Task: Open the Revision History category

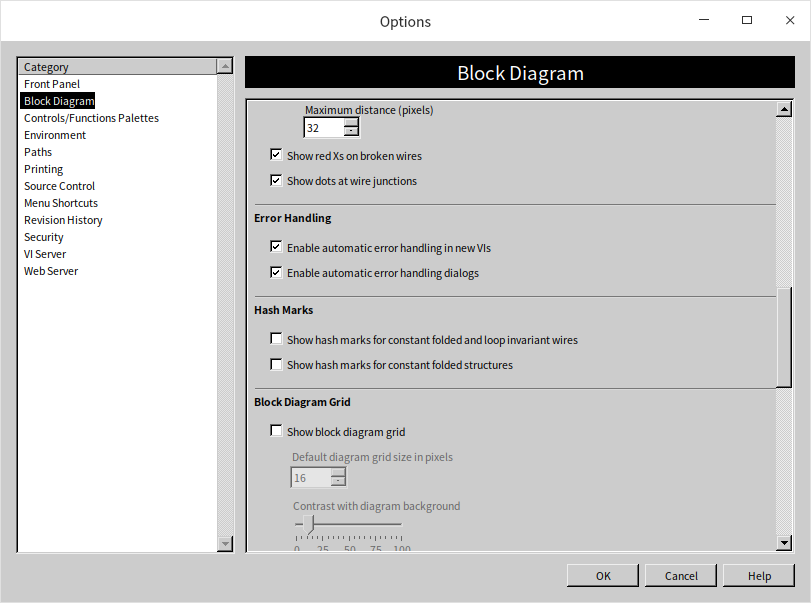Action: pyautogui.click(x=63, y=220)
